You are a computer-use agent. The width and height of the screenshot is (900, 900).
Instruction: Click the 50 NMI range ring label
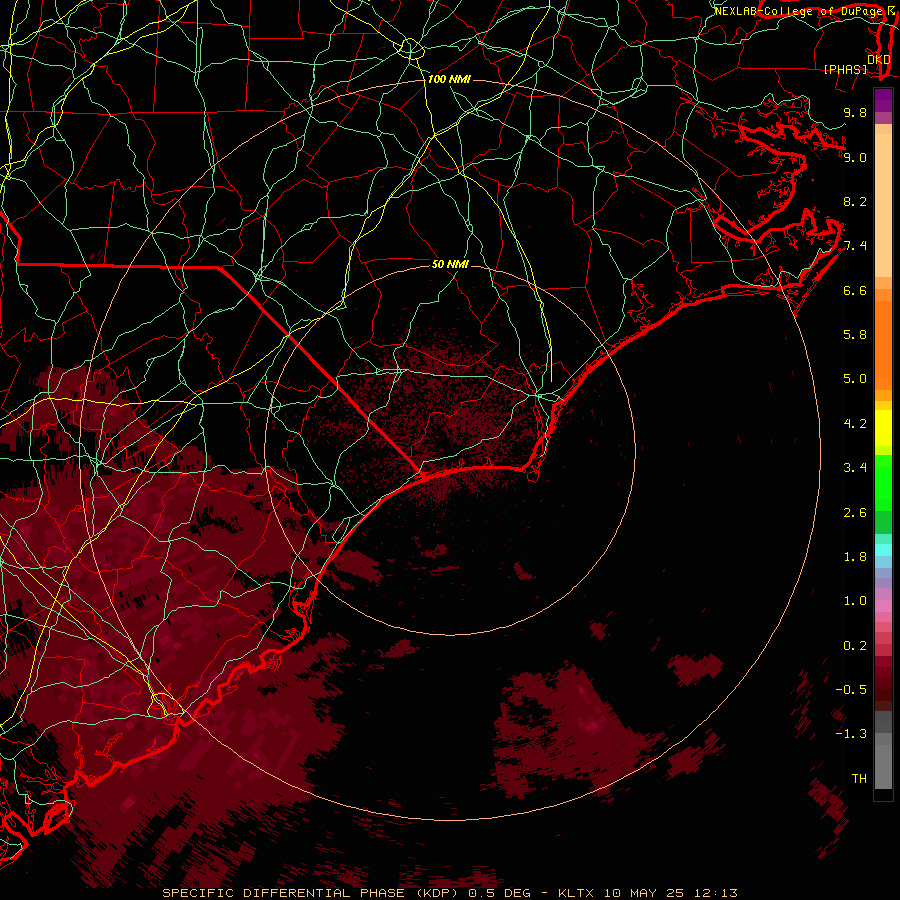(450, 264)
